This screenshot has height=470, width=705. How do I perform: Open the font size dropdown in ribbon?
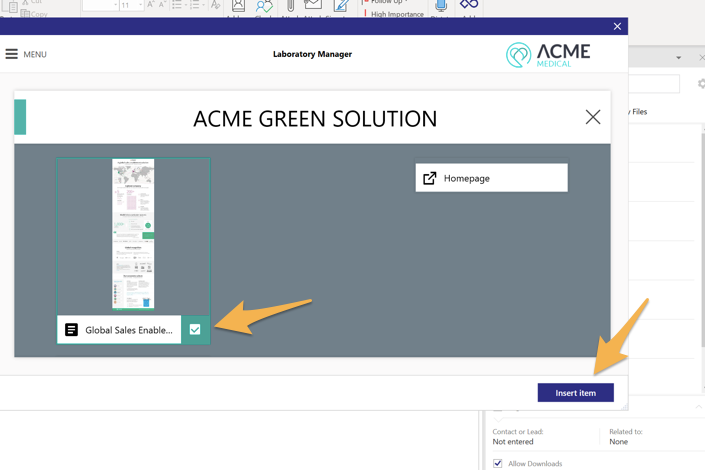140,5
